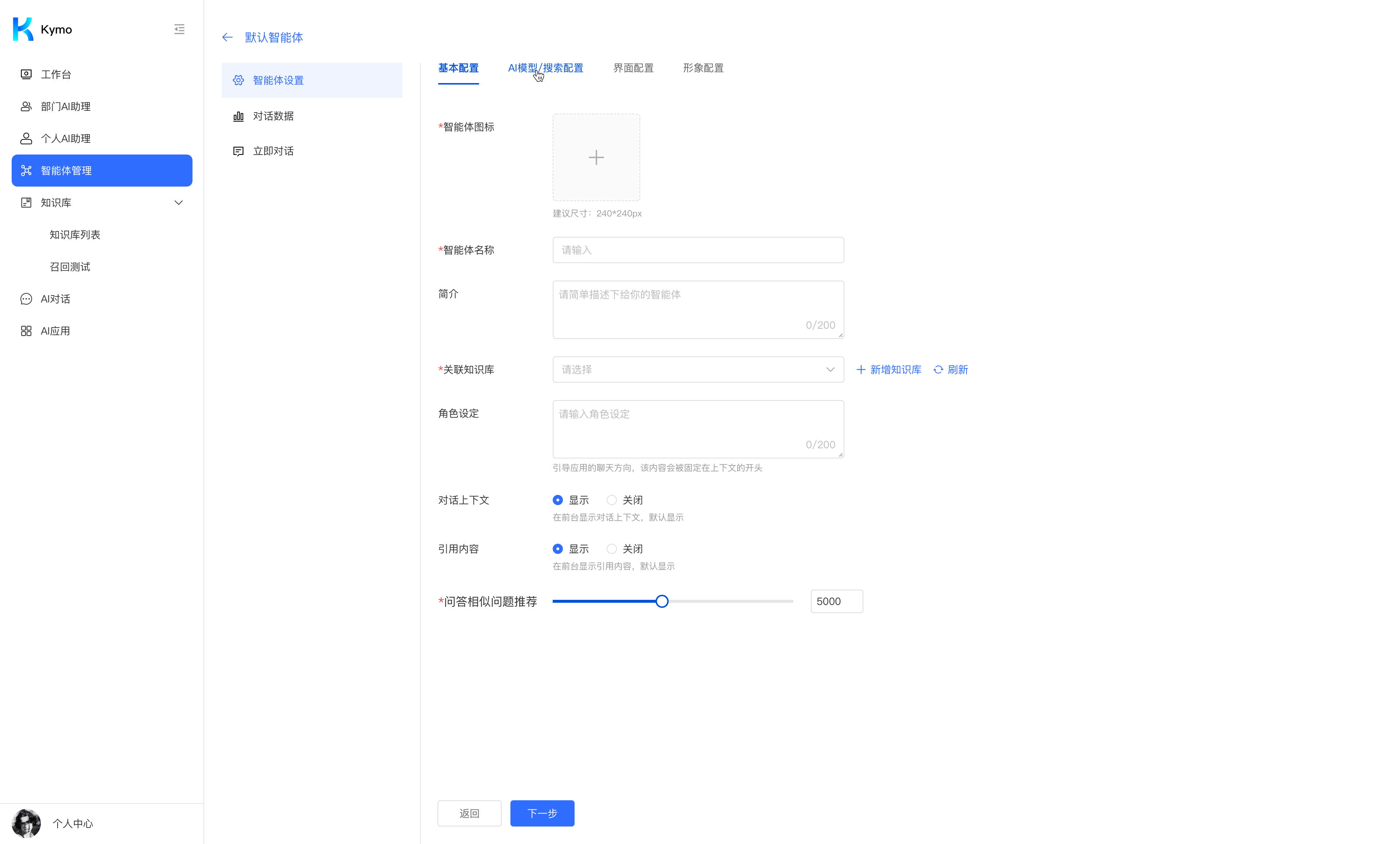Open 个人中心 at the bottom
The width and height of the screenshot is (1400, 844).
pos(73,824)
